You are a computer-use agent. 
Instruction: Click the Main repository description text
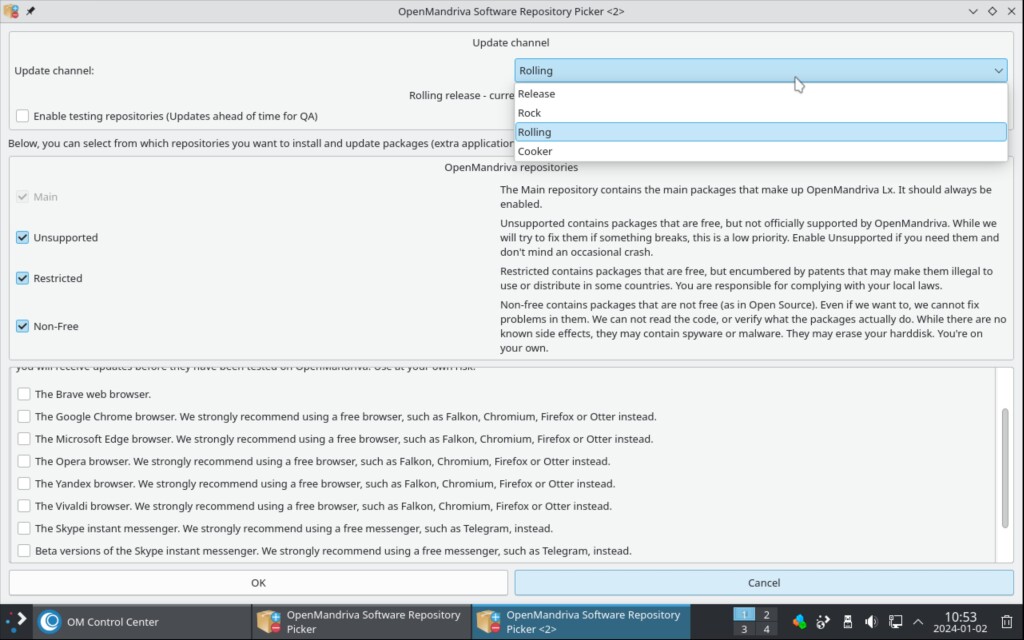pos(746,197)
